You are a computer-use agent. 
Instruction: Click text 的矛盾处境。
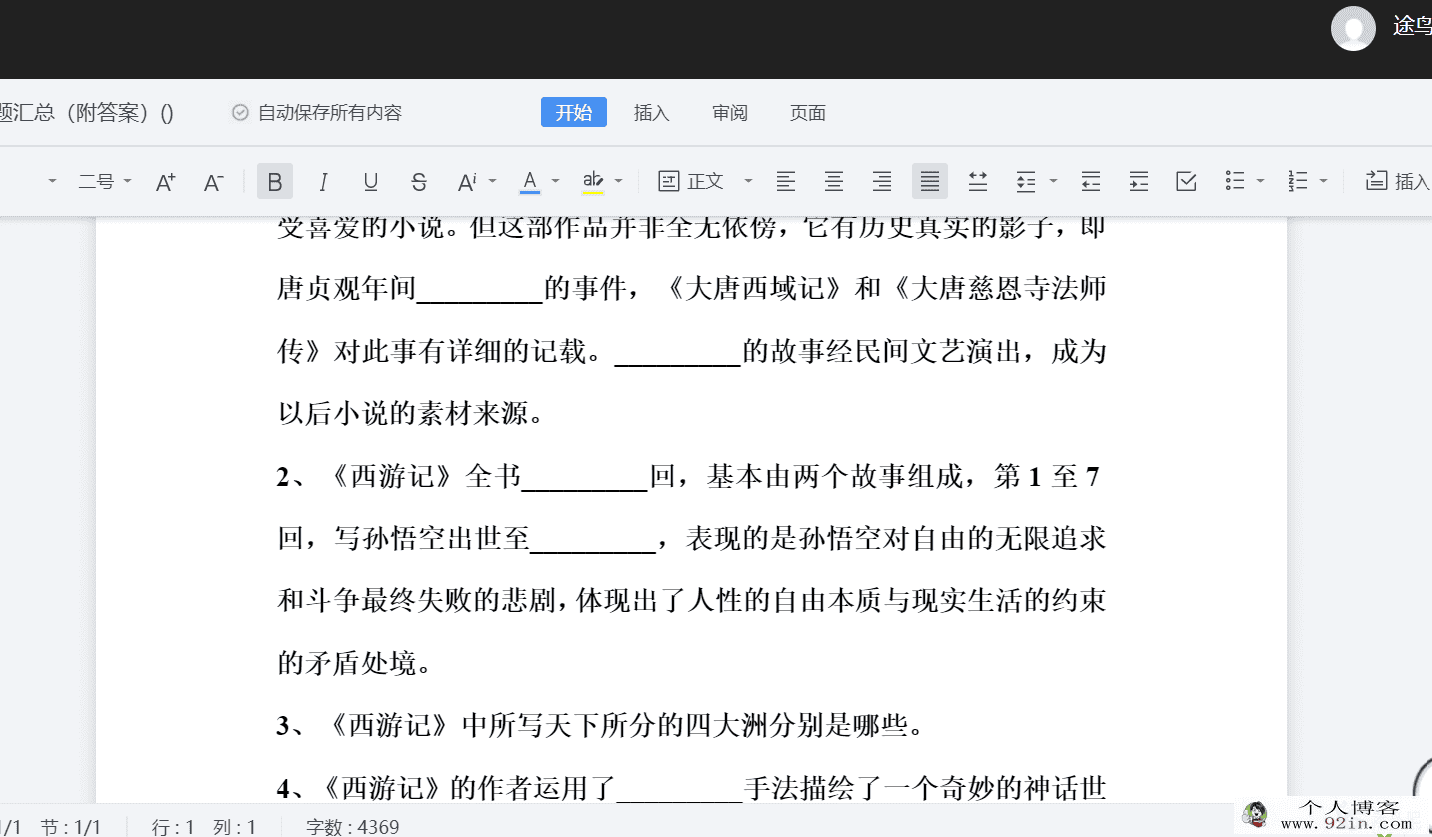[x=355, y=663]
